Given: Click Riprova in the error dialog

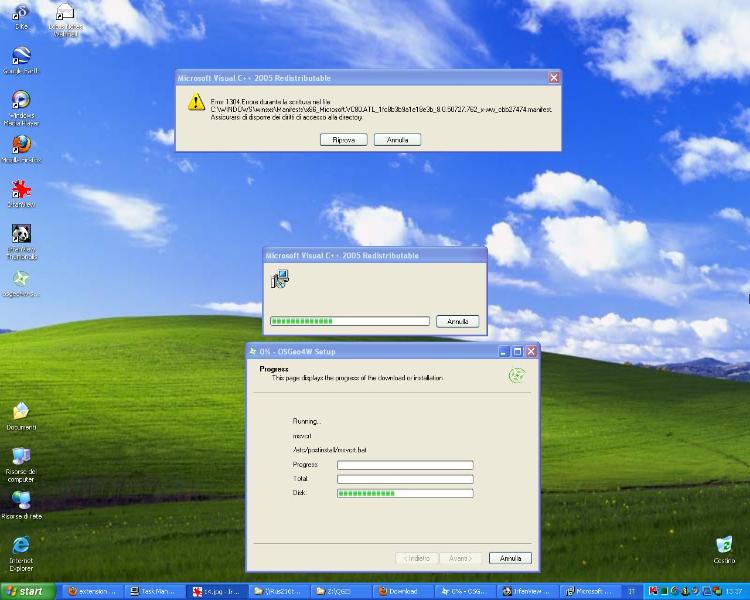Looking at the screenshot, I should click(343, 140).
